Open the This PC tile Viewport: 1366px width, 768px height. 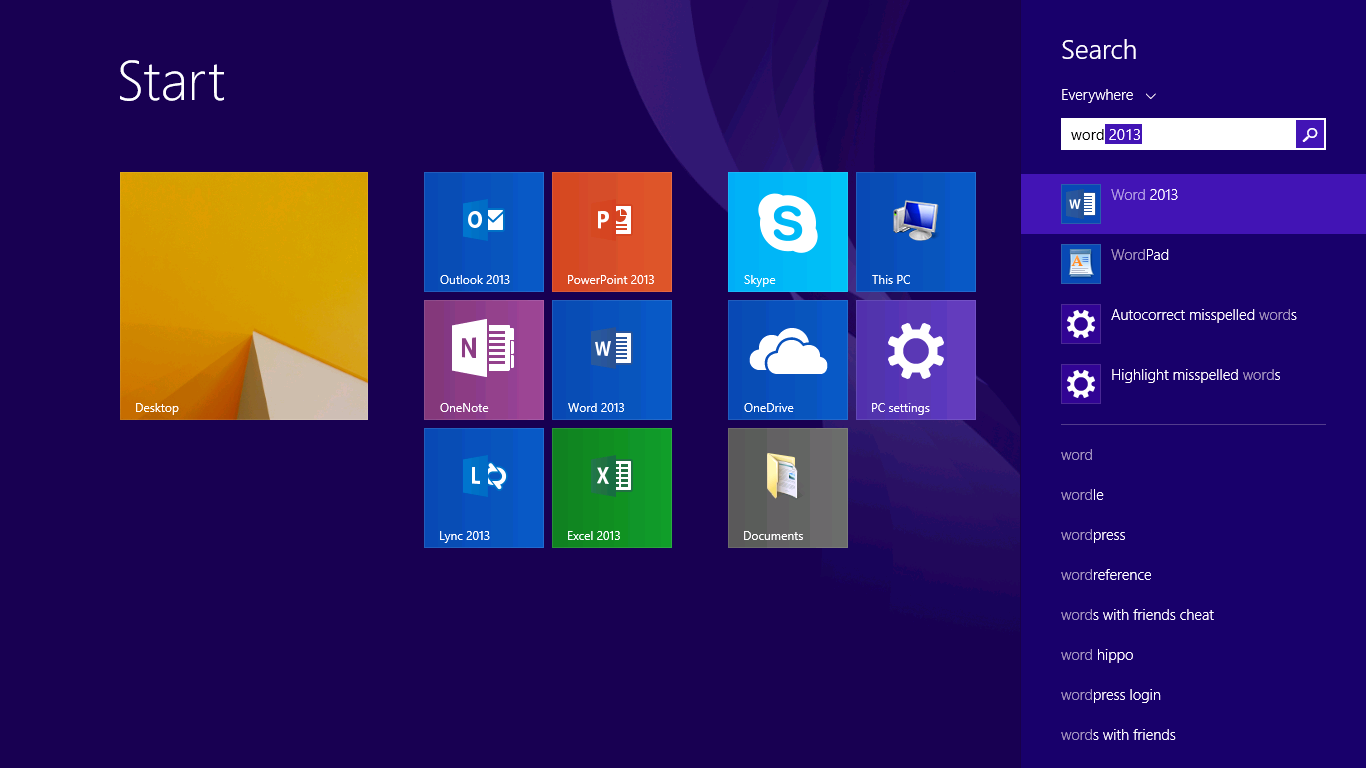click(x=916, y=232)
